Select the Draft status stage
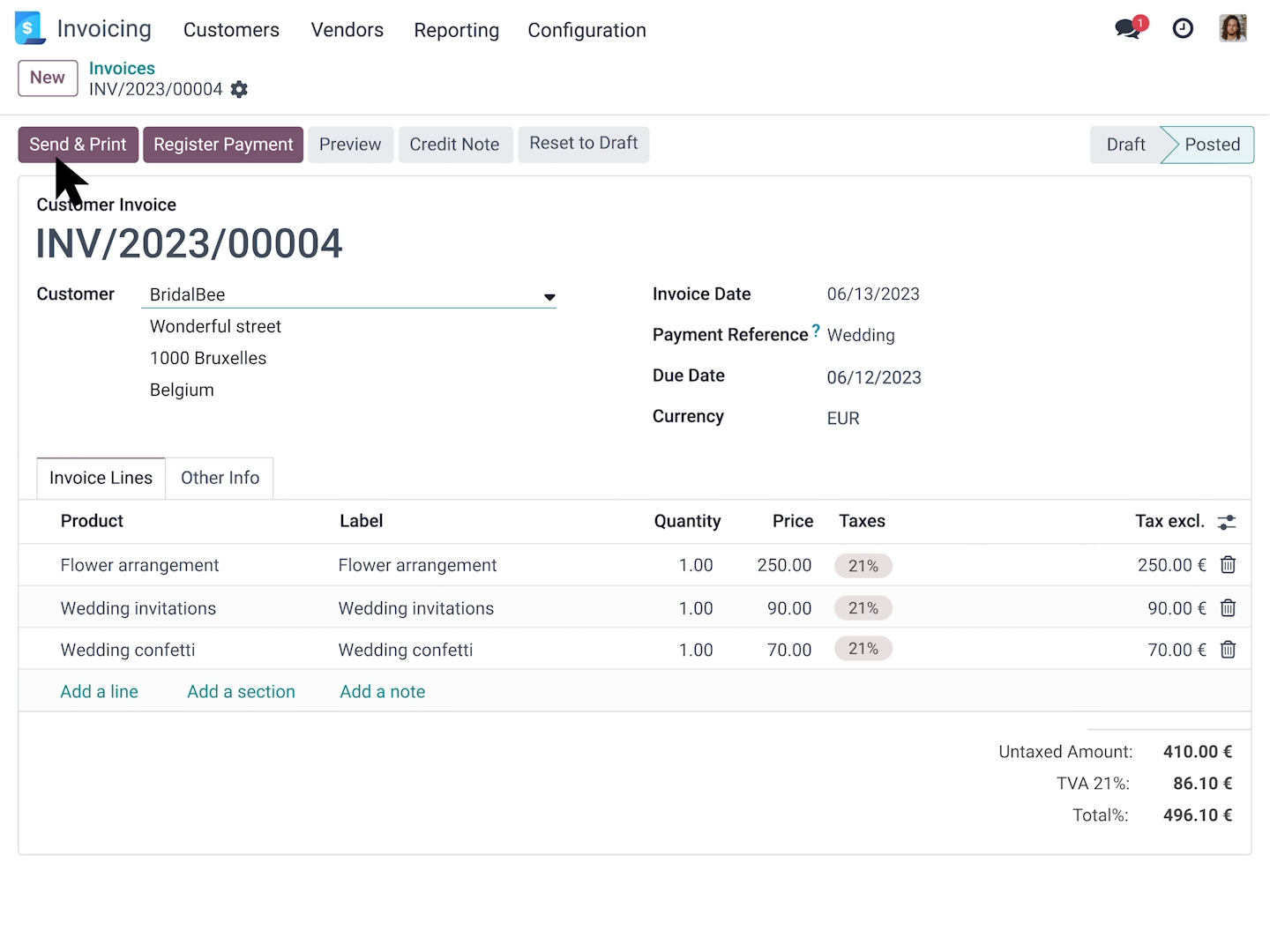 (1125, 145)
